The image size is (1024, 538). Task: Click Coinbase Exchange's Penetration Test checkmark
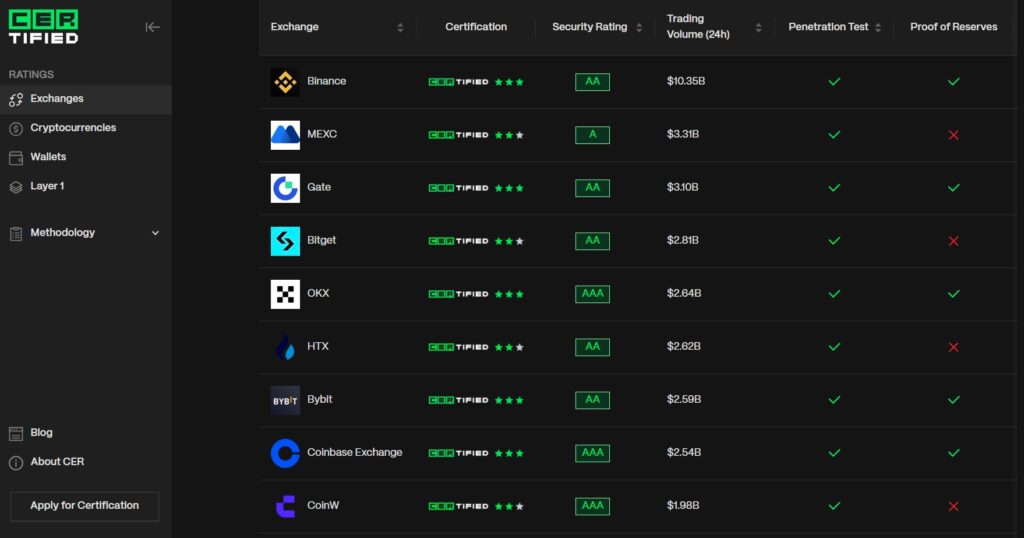pos(834,453)
